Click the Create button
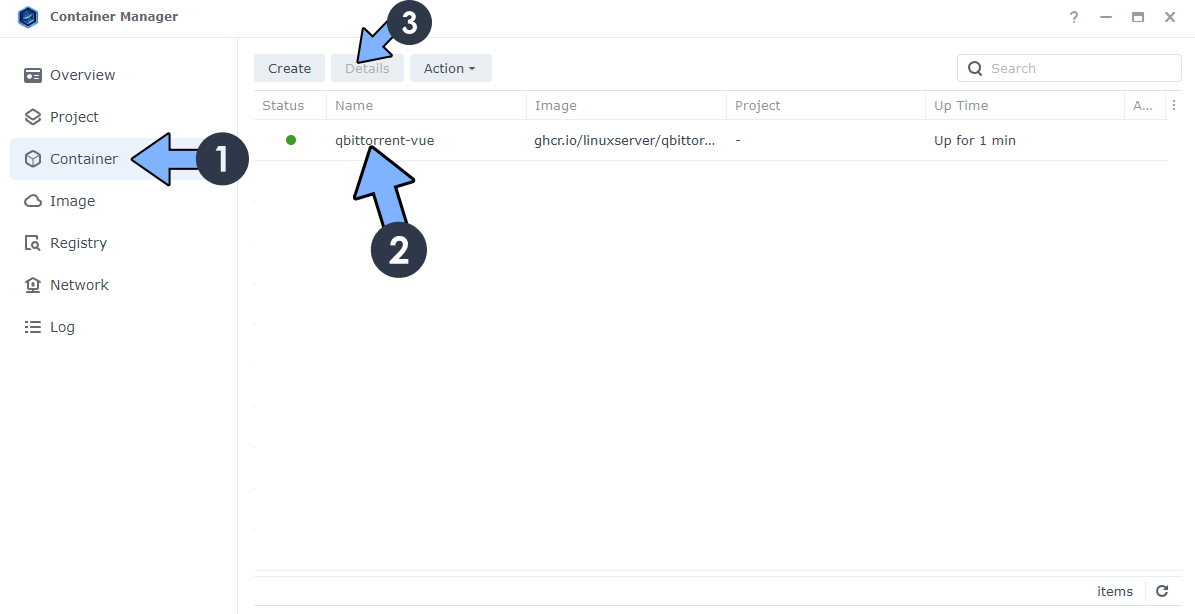Screen dimensions: 1195x614 click(290, 69)
